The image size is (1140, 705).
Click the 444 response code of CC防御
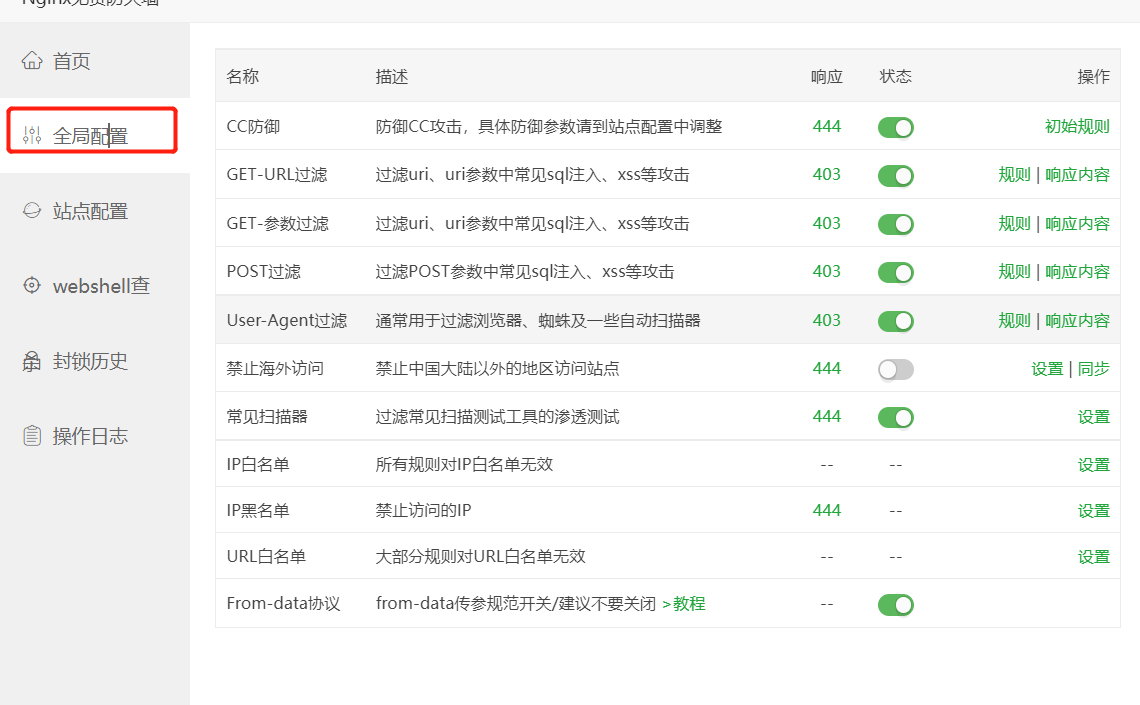827,126
